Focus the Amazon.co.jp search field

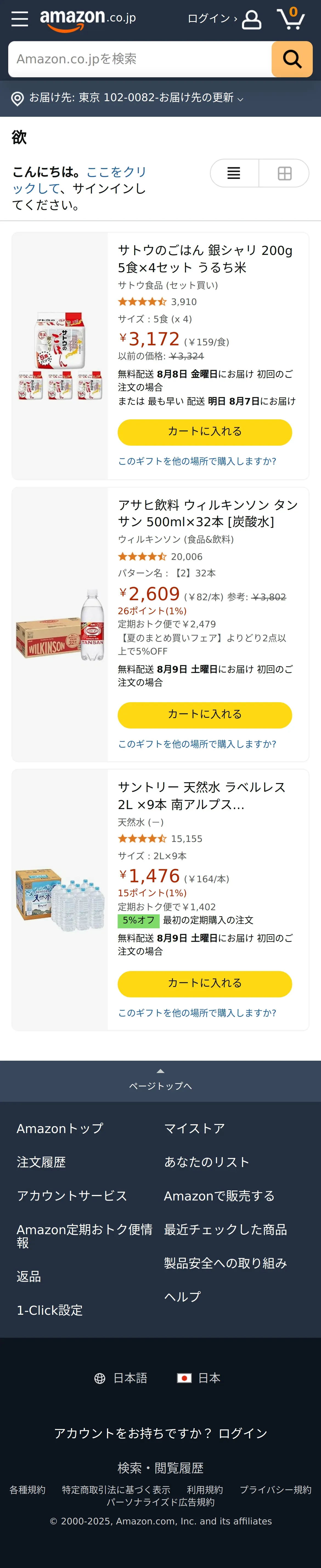click(x=139, y=59)
